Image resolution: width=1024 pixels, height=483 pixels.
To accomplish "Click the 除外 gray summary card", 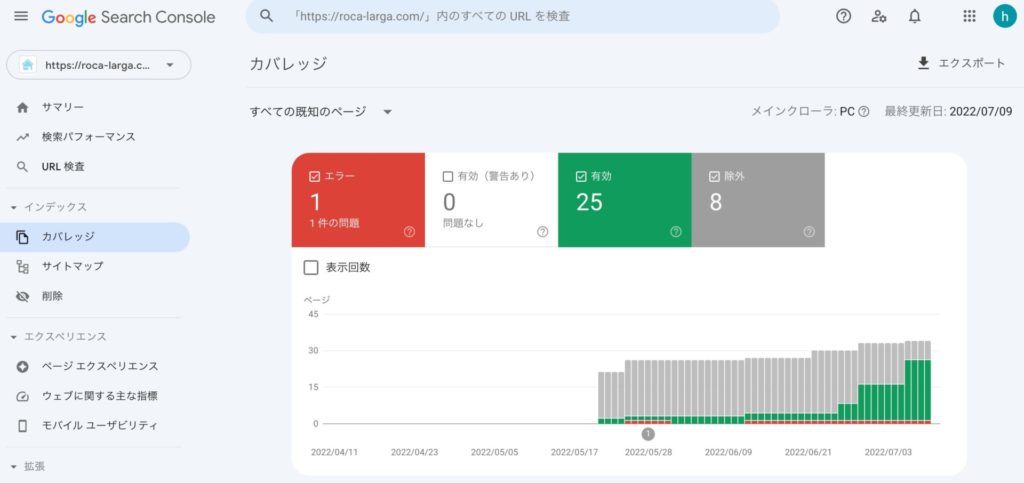I will [758, 200].
